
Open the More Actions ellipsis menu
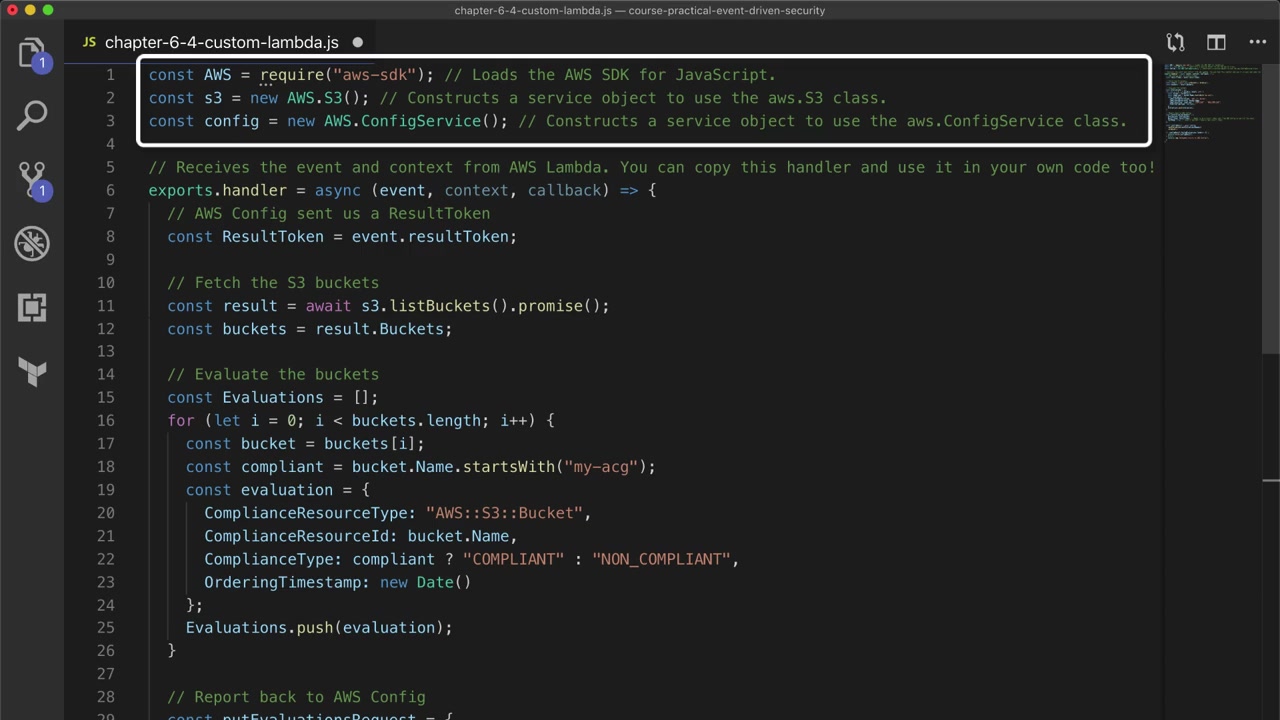tap(1257, 42)
